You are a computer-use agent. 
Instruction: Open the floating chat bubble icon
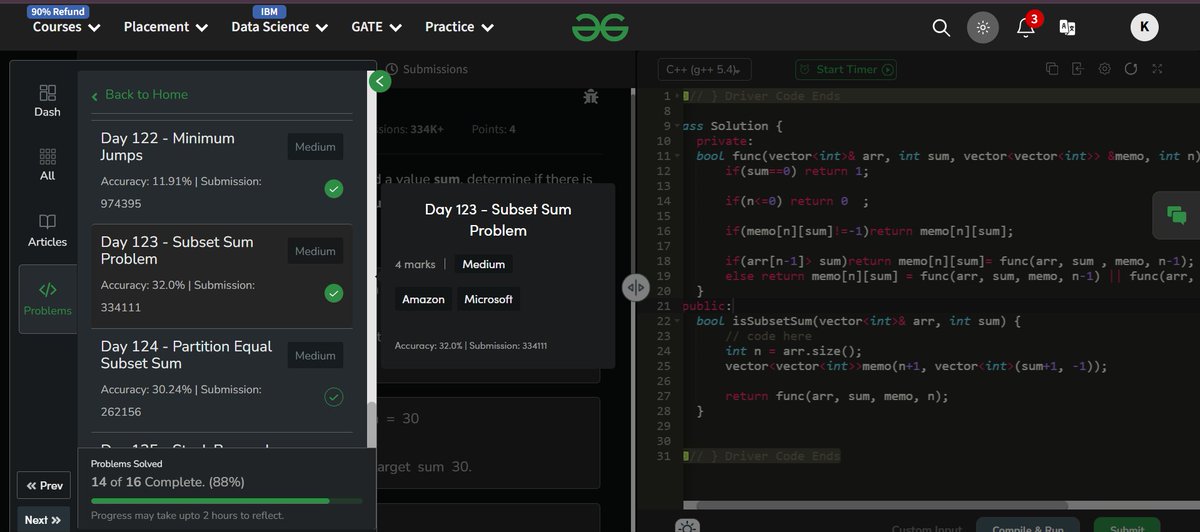1176,215
